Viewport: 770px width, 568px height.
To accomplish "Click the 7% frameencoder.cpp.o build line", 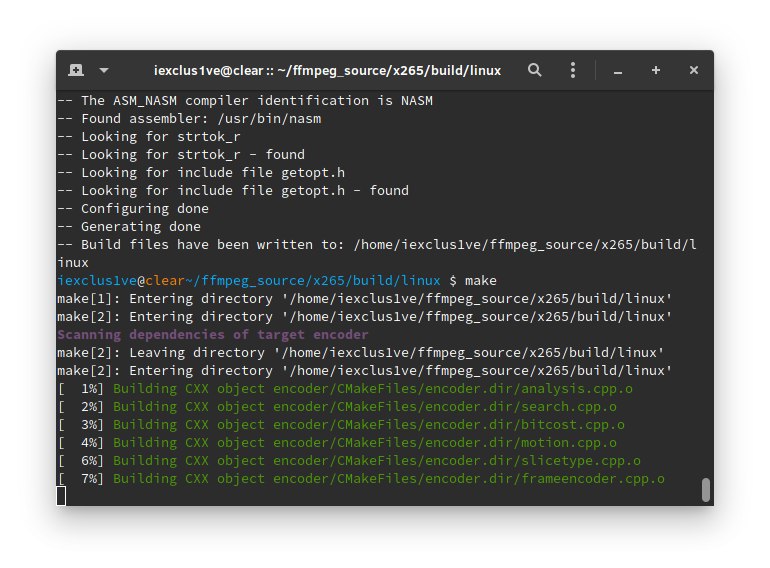I will 361,479.
